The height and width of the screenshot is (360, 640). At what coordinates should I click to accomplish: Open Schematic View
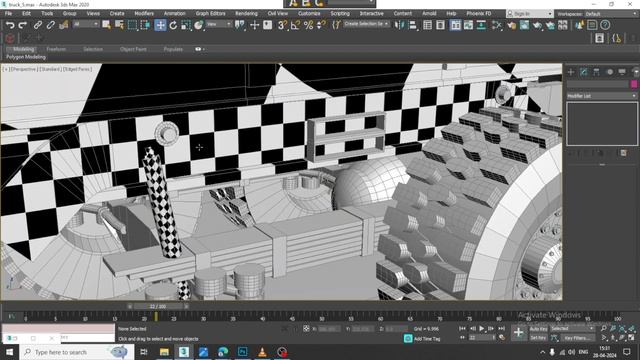(x=482, y=25)
